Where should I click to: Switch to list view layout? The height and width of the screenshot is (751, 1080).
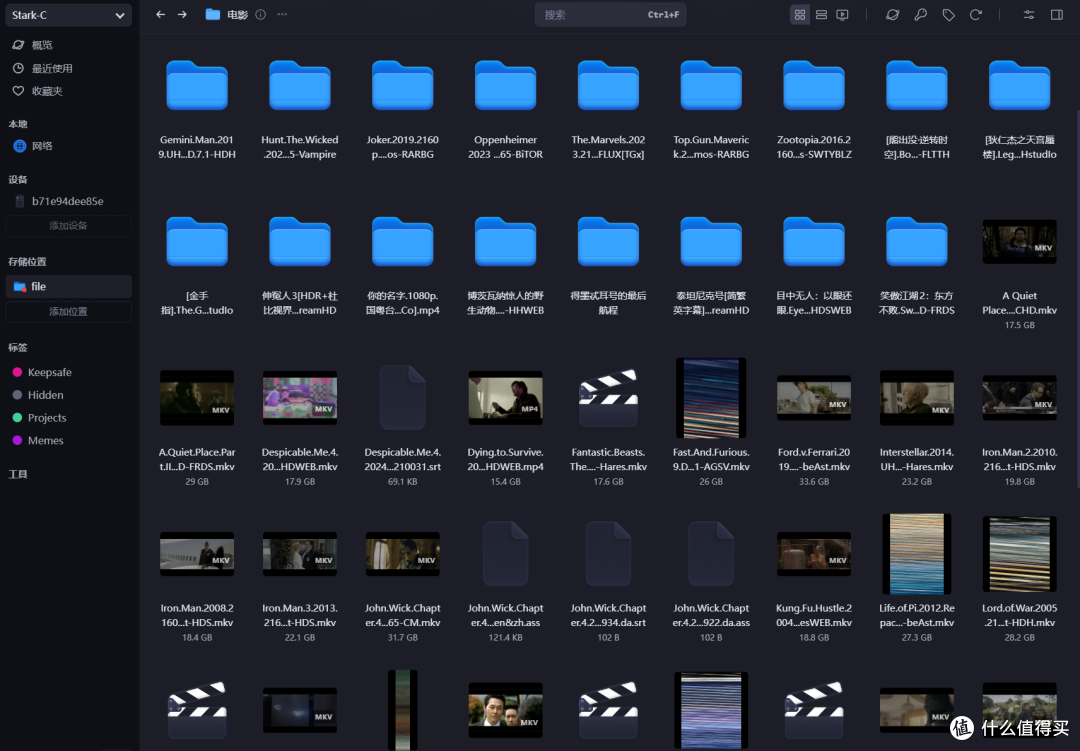(821, 14)
